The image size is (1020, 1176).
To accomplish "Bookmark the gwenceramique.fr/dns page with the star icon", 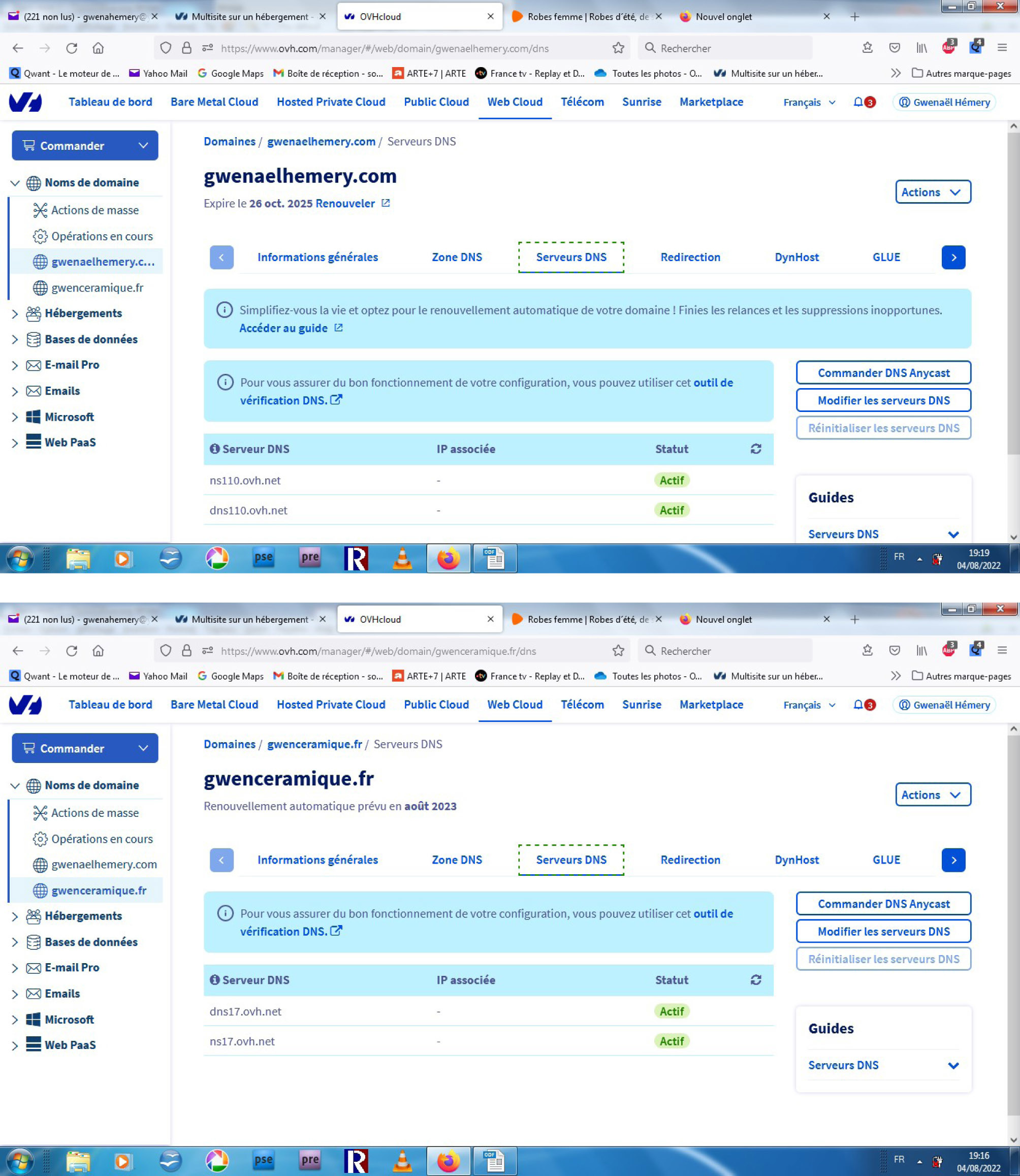I will coord(618,651).
